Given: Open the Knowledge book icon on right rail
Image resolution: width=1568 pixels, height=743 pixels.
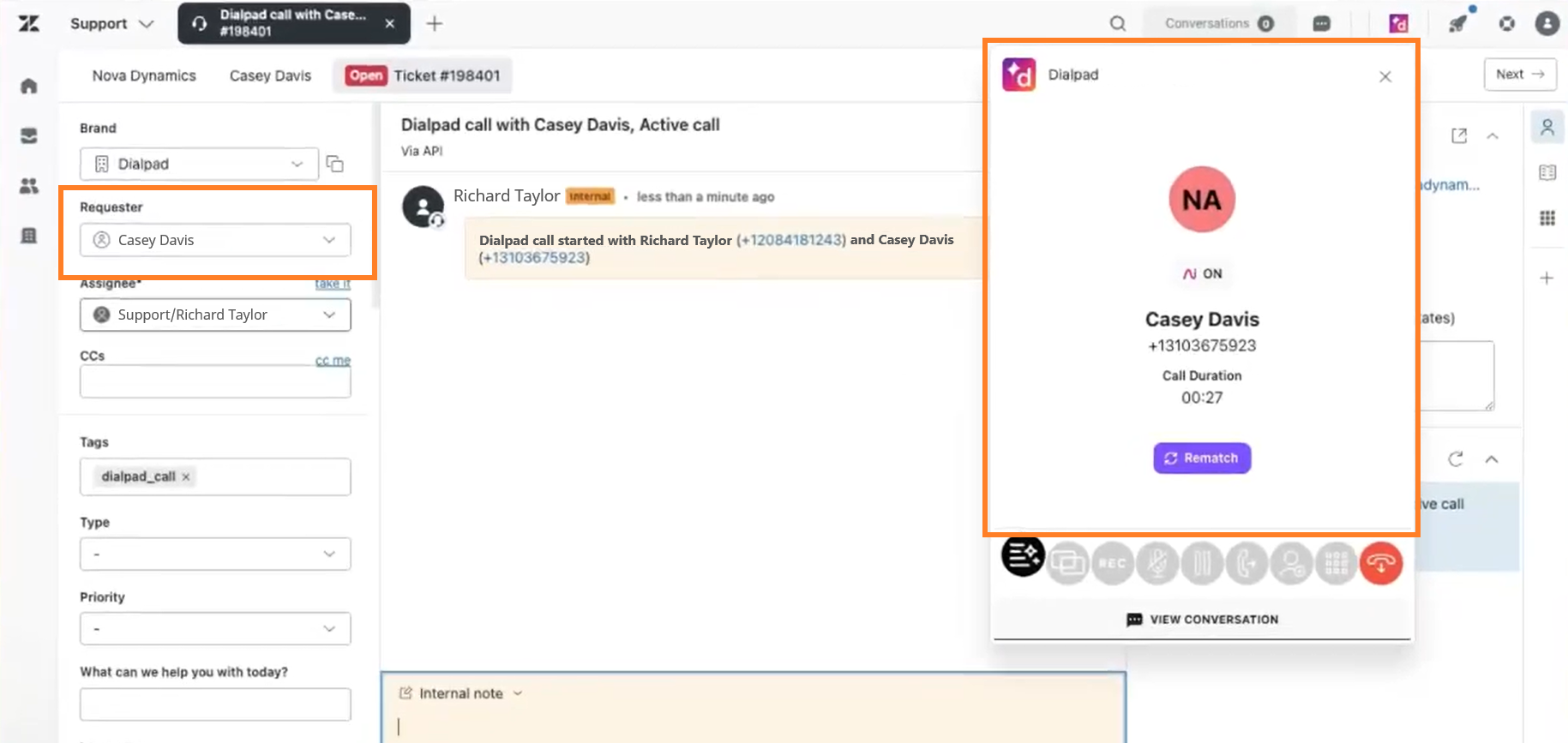Looking at the screenshot, I should click(1547, 172).
